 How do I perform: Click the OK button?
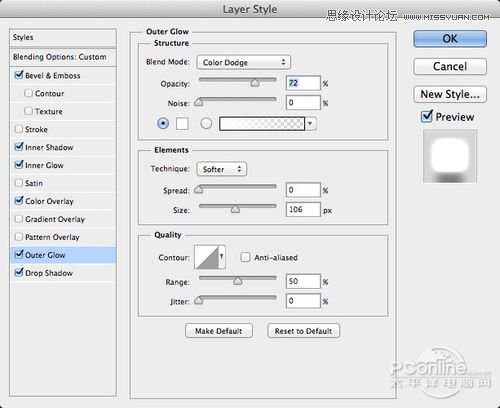point(450,39)
